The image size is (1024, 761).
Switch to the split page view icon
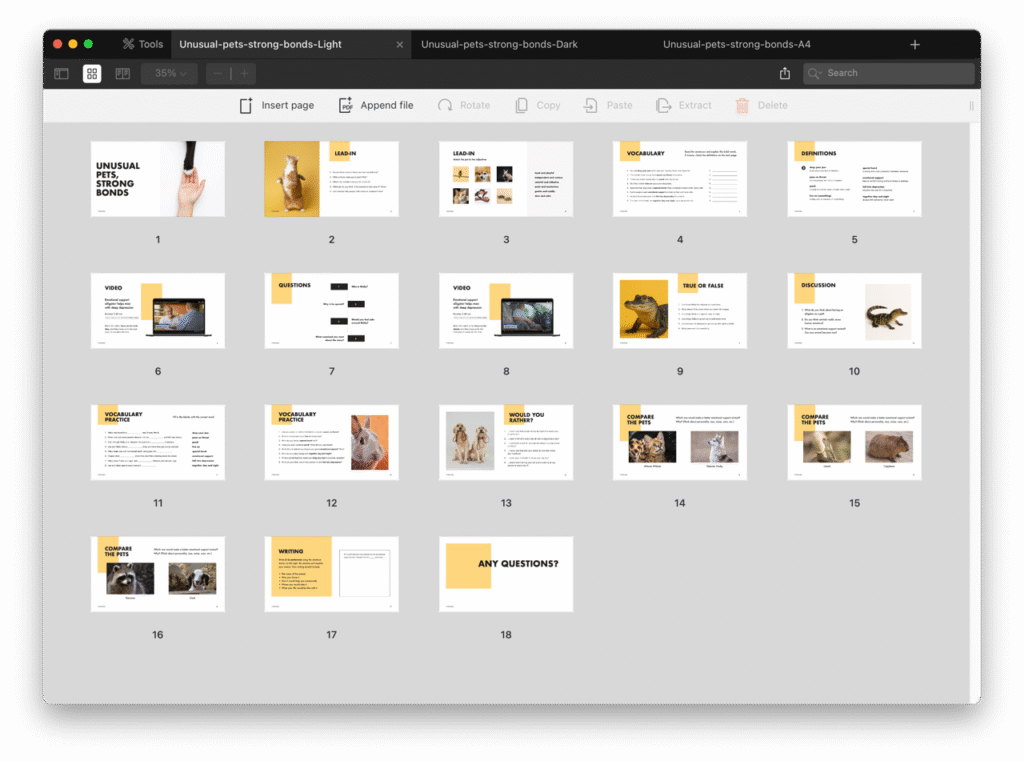coord(123,73)
